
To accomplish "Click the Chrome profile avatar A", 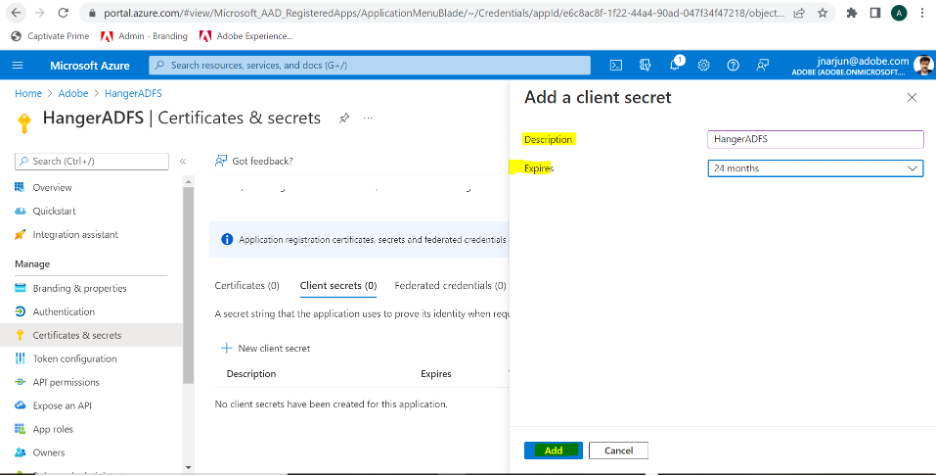I will tap(899, 13).
